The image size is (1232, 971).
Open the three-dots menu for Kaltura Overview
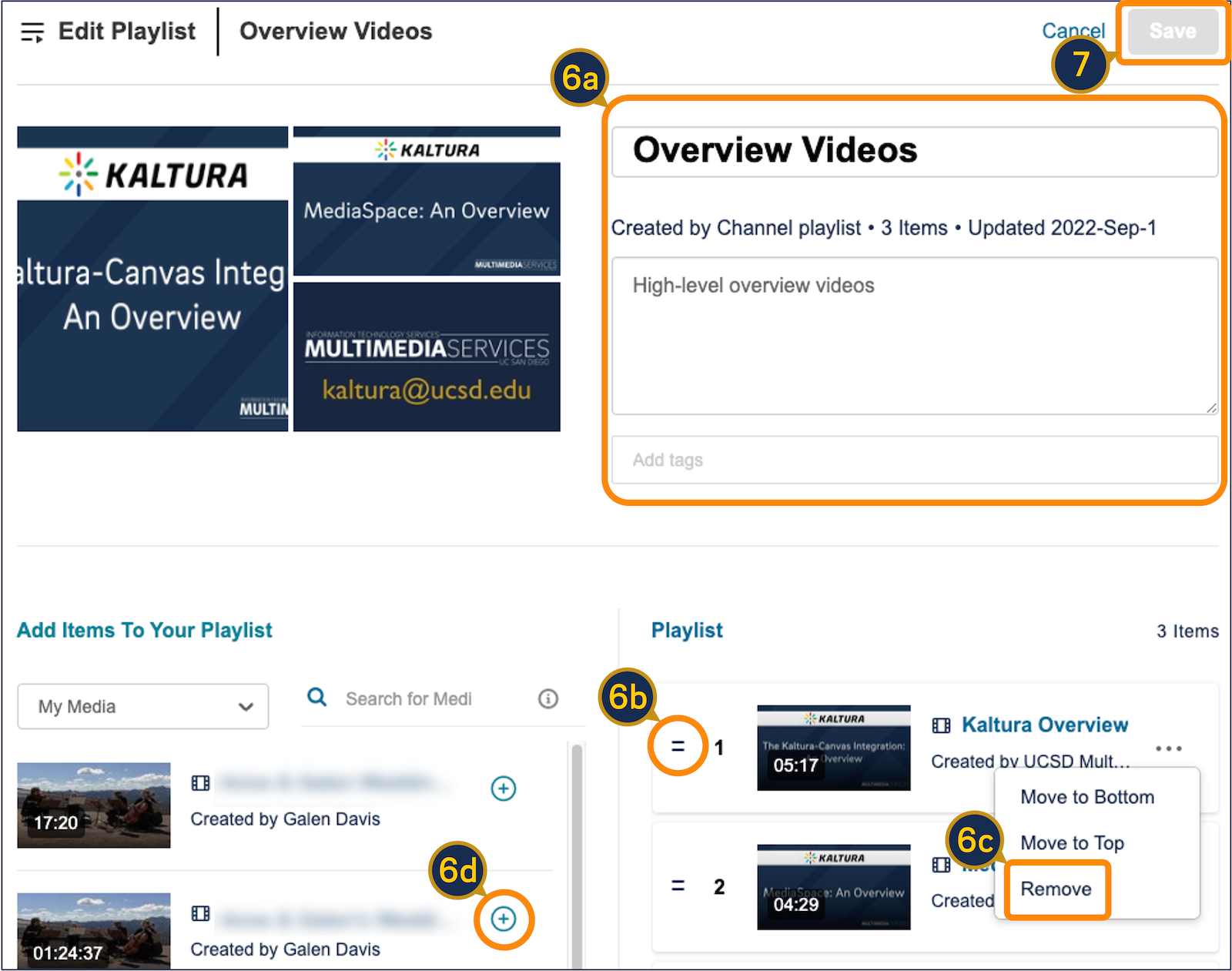[x=1169, y=748]
